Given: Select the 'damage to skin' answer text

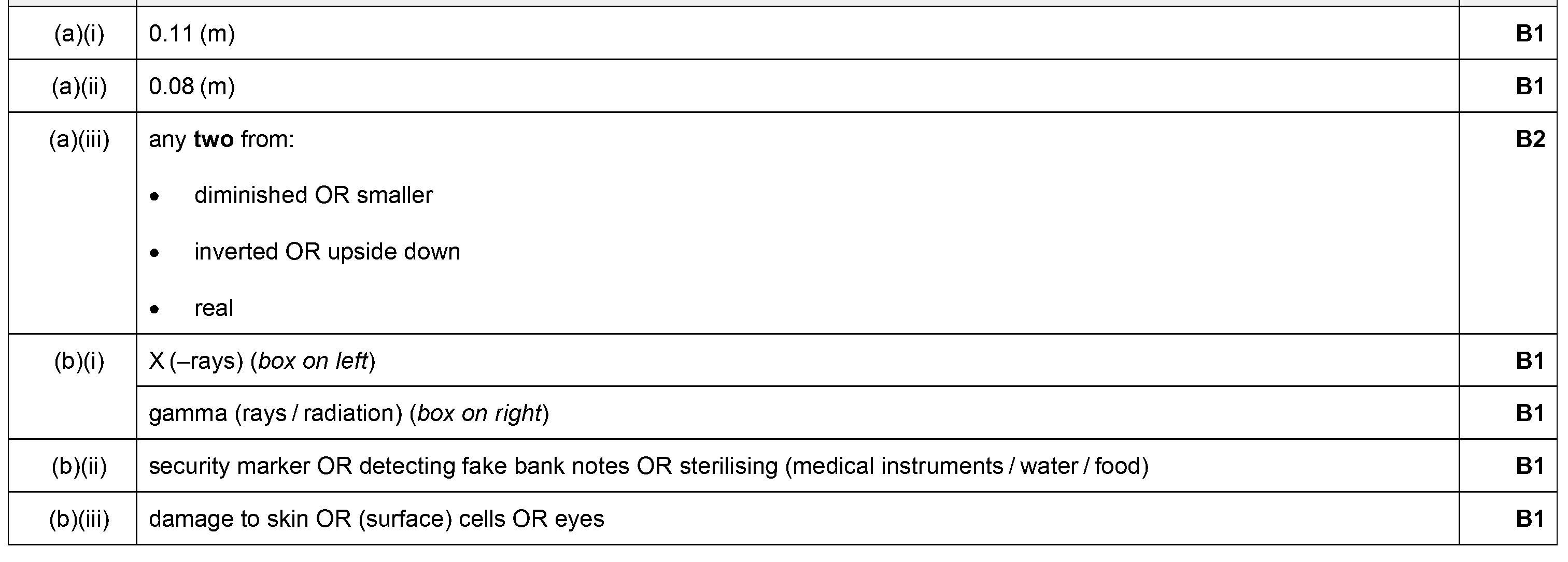Looking at the screenshot, I should 376,520.
